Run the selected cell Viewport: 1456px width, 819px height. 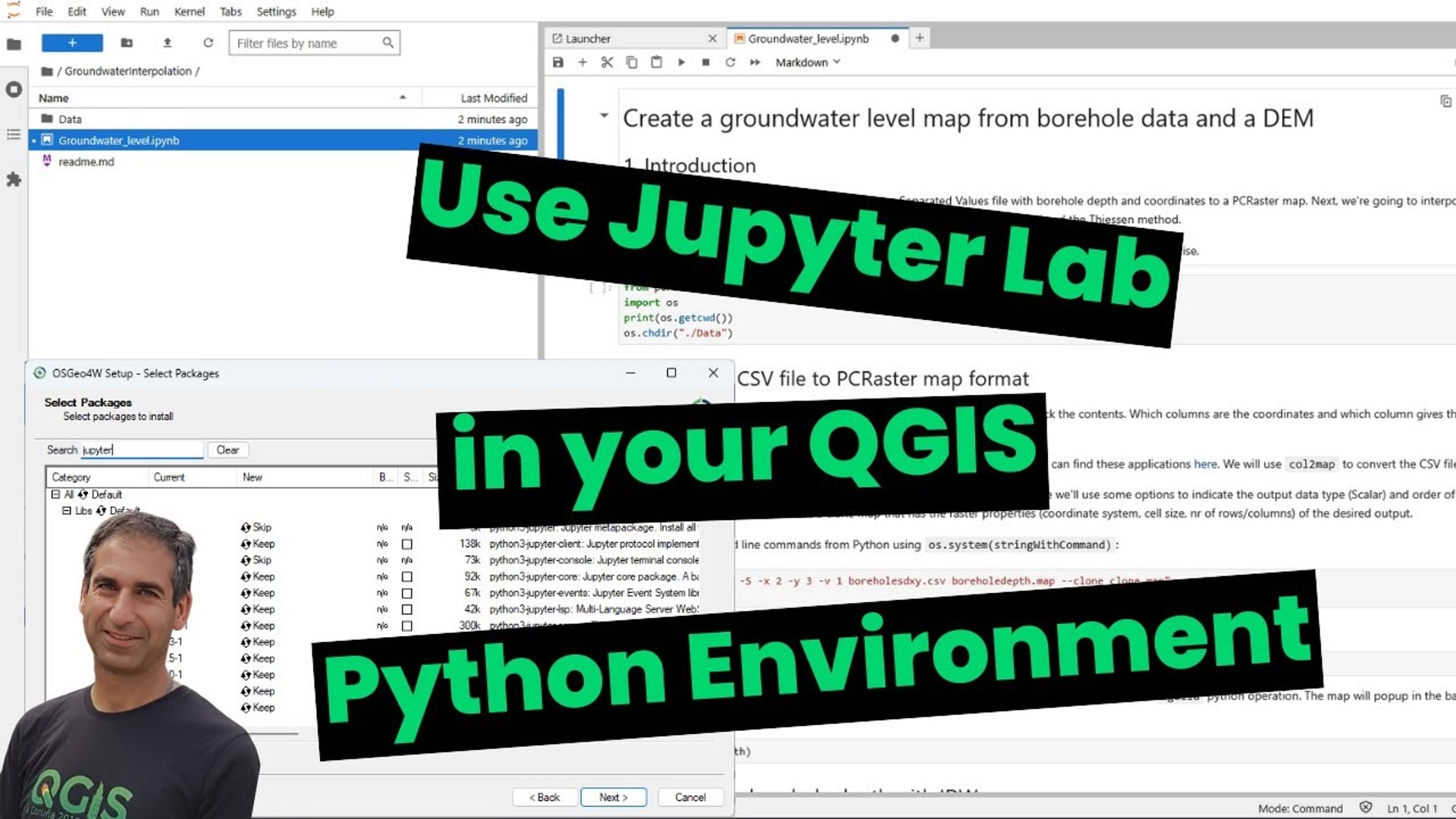681,62
